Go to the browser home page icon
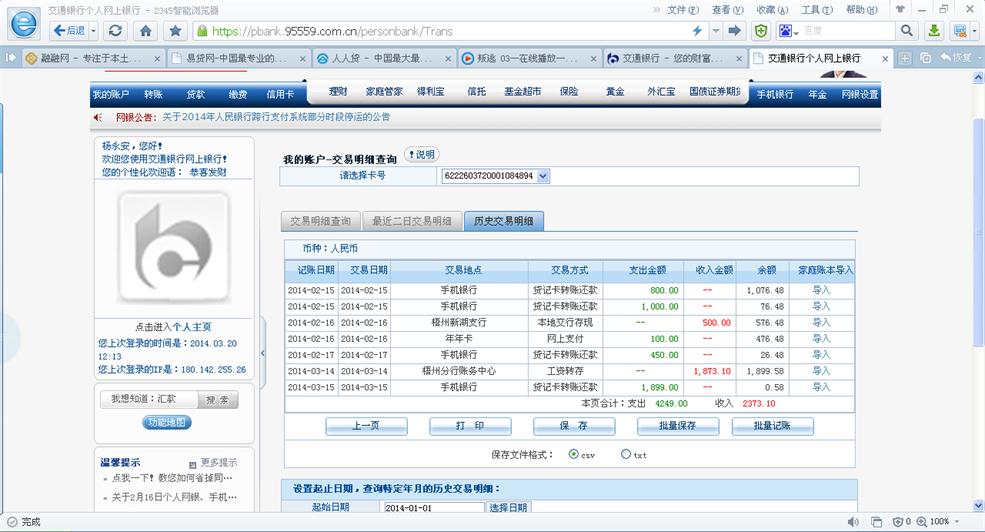Viewport: 985px width, 532px height. point(146,31)
